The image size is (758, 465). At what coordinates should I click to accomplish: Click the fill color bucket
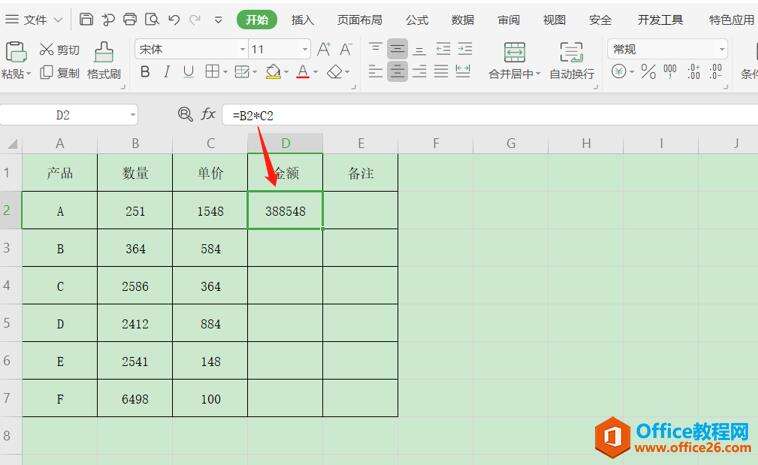coord(273,72)
